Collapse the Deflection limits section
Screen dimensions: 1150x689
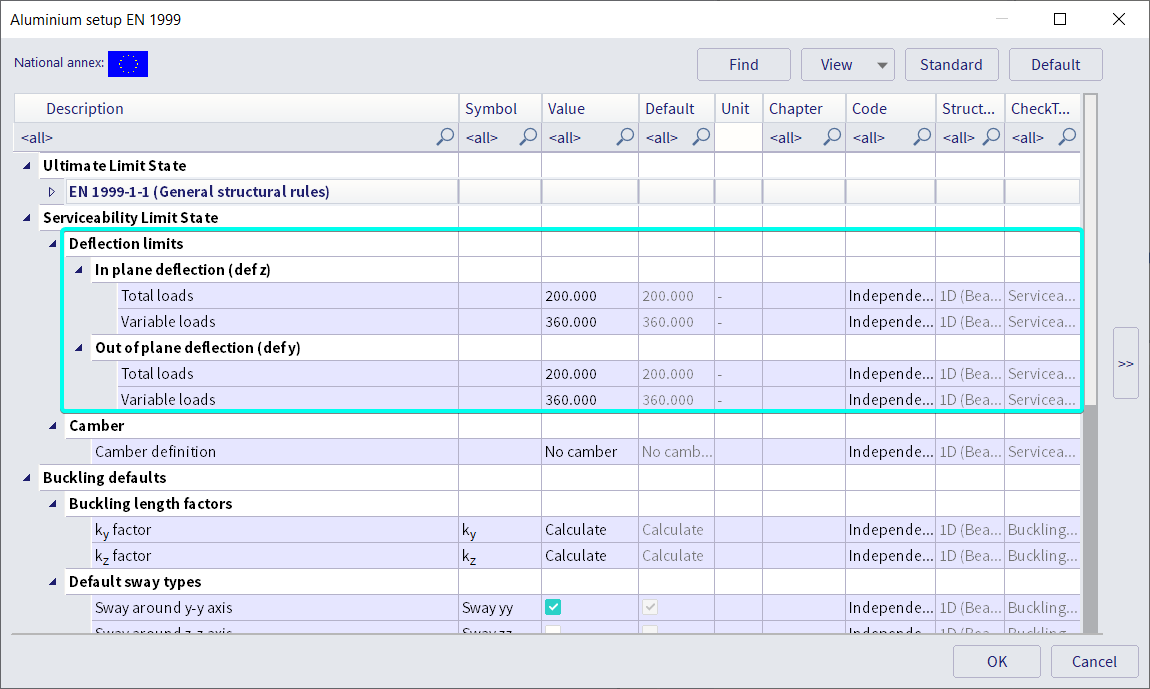click(52, 243)
